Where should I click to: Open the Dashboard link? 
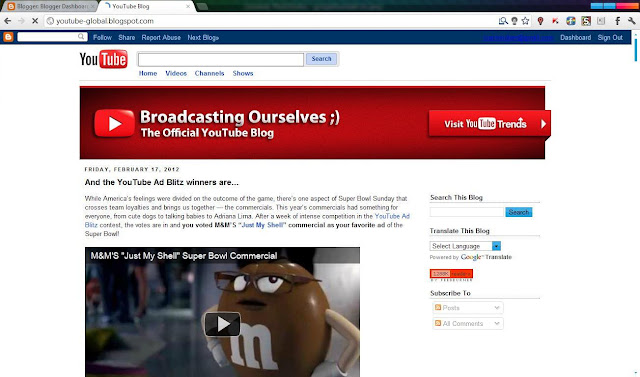[x=576, y=38]
